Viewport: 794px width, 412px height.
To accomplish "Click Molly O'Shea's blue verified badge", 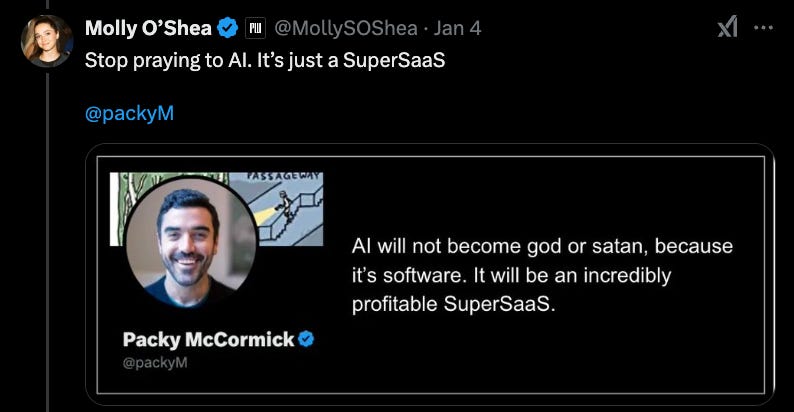I will pos(227,28).
